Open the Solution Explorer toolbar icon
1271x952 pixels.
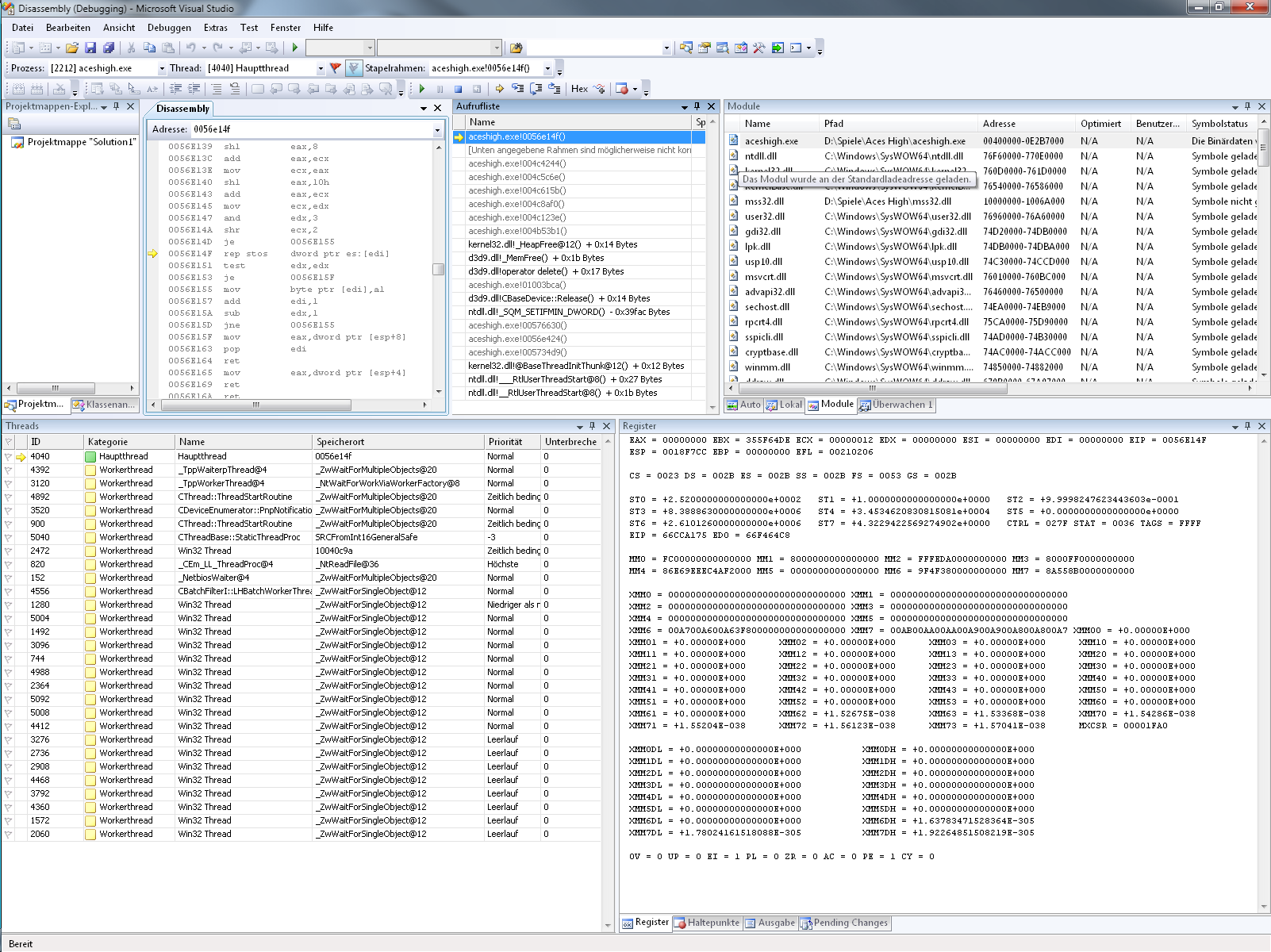(x=686, y=48)
